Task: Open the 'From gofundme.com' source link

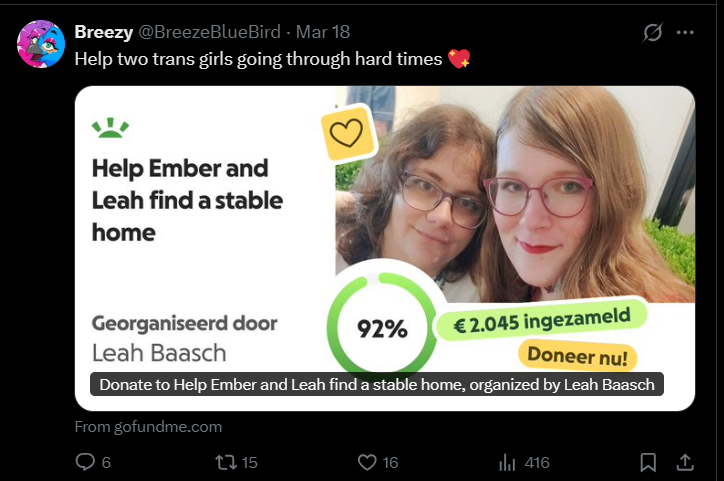Action: tap(148, 427)
